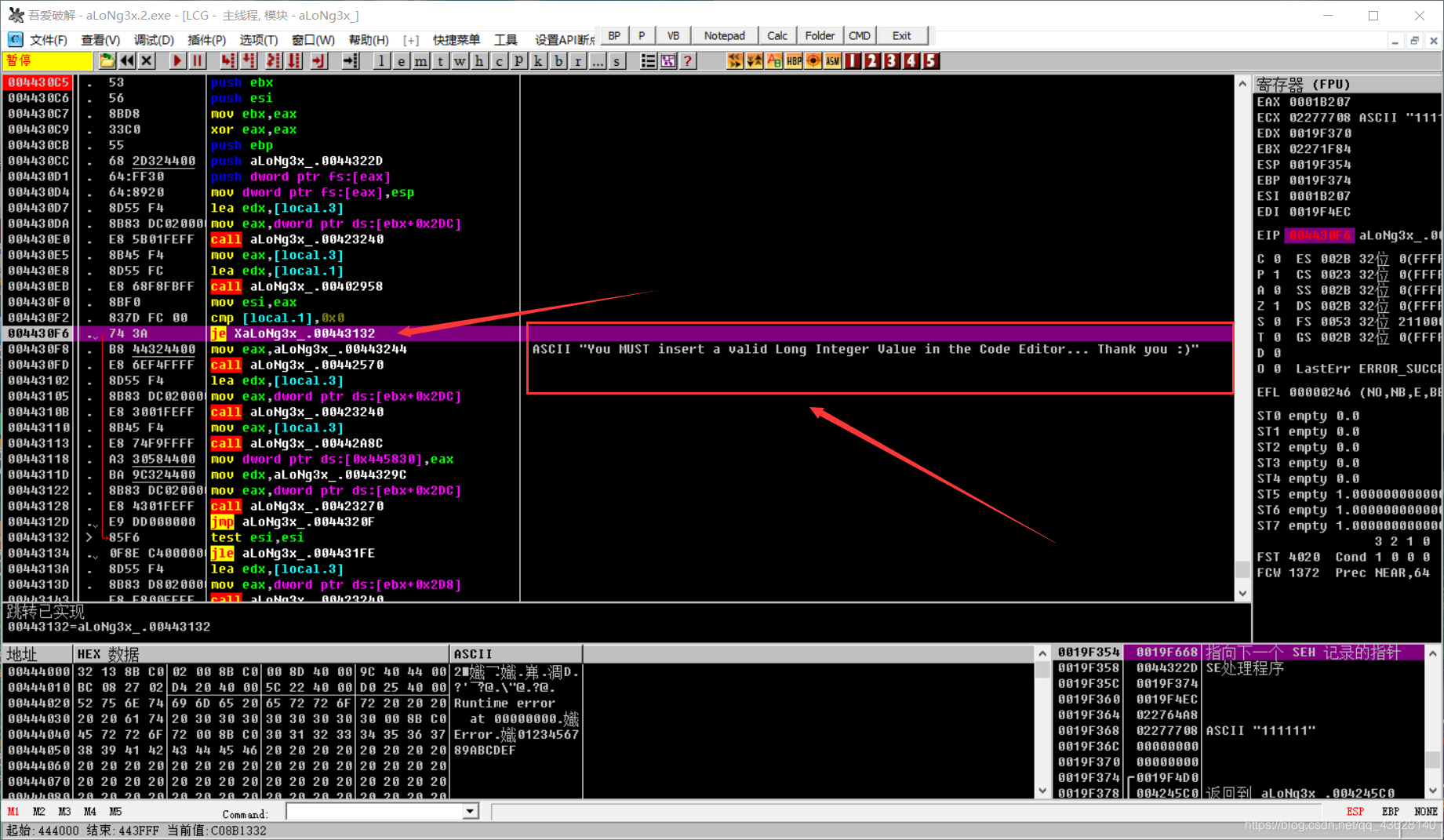The width and height of the screenshot is (1444, 840).
Task: Open the 窗口(W) menu
Action: (x=313, y=39)
